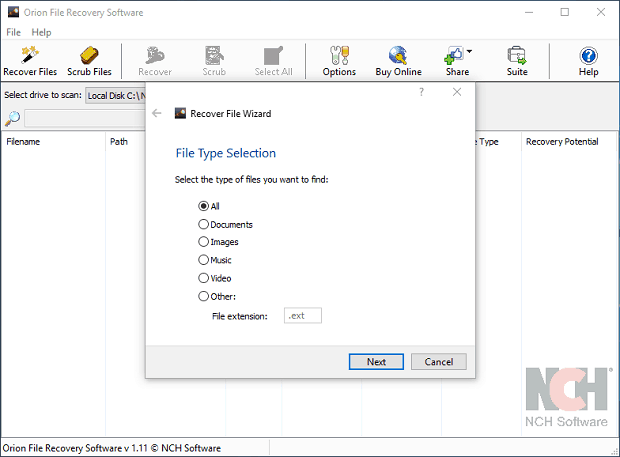Minimize the Orion main window
The width and height of the screenshot is (620, 457).
tap(529, 12)
